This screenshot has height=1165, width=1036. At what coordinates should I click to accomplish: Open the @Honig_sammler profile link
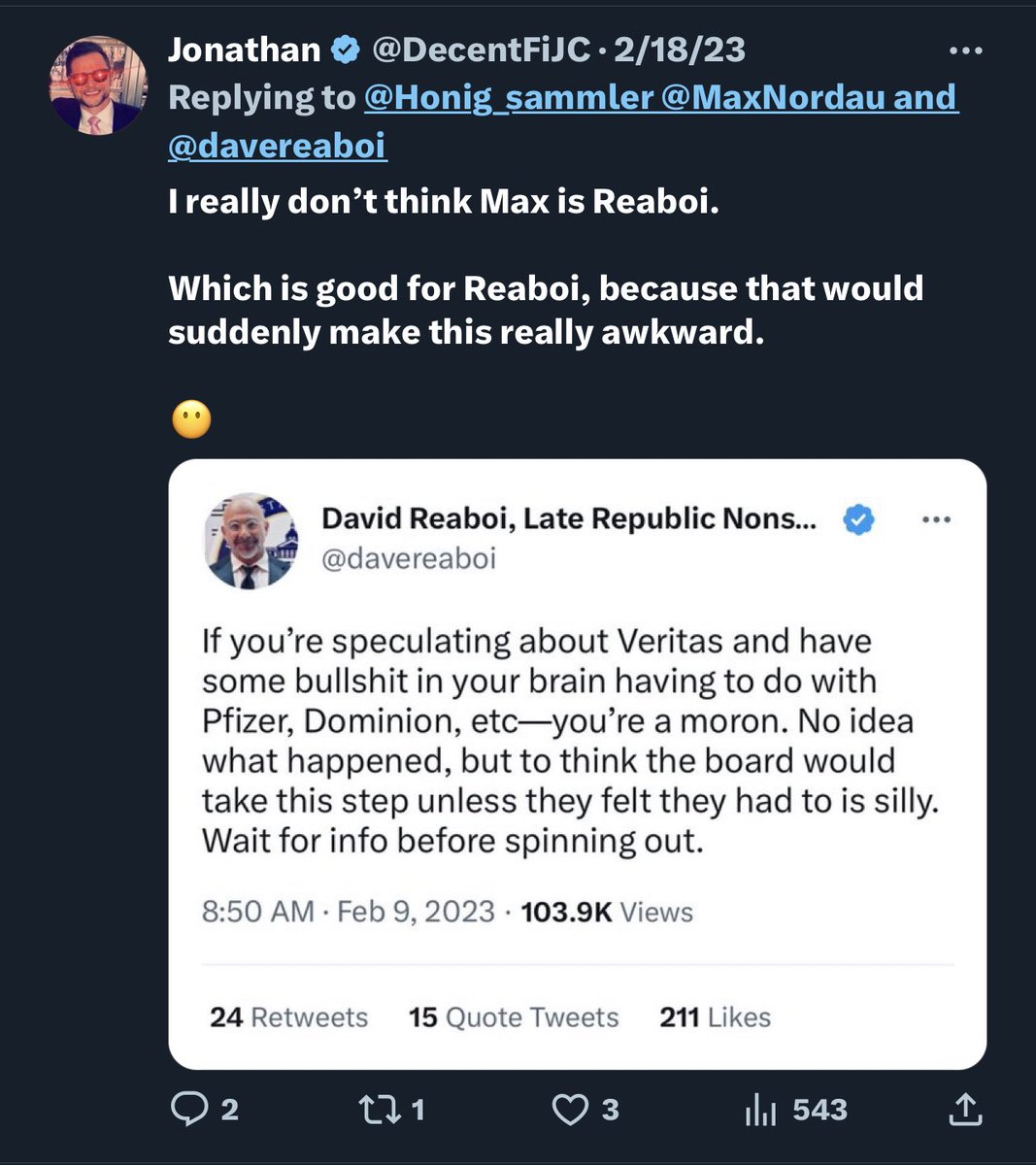(x=509, y=97)
